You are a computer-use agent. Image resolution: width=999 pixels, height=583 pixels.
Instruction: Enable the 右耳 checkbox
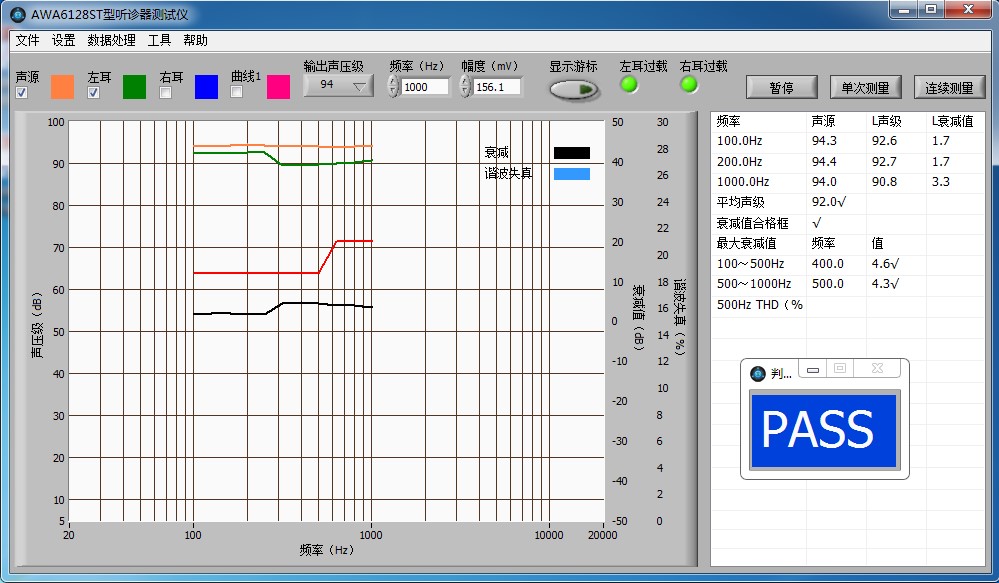[166, 93]
